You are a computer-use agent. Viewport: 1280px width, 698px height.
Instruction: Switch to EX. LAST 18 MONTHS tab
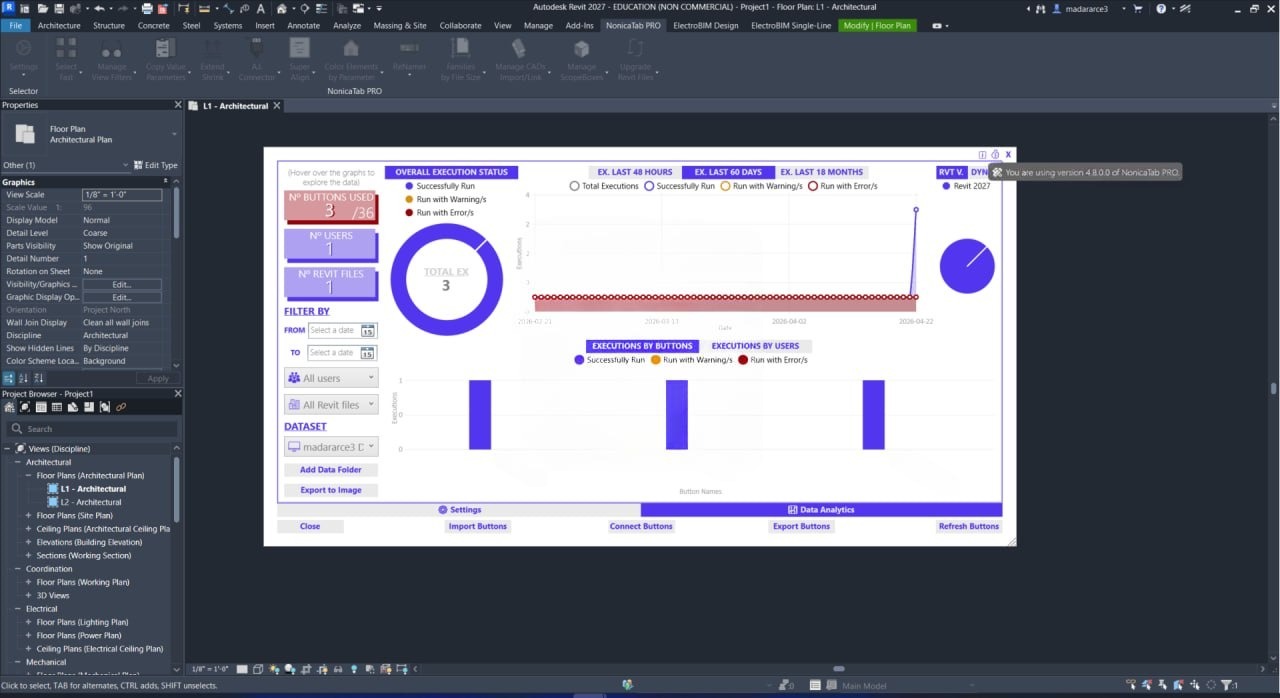tap(821, 172)
